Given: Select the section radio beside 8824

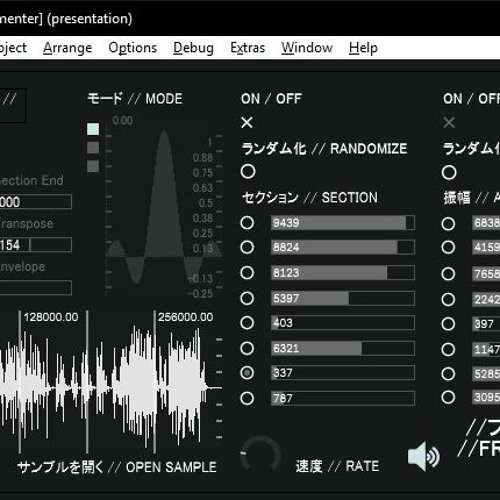Looking at the screenshot, I should [x=247, y=247].
